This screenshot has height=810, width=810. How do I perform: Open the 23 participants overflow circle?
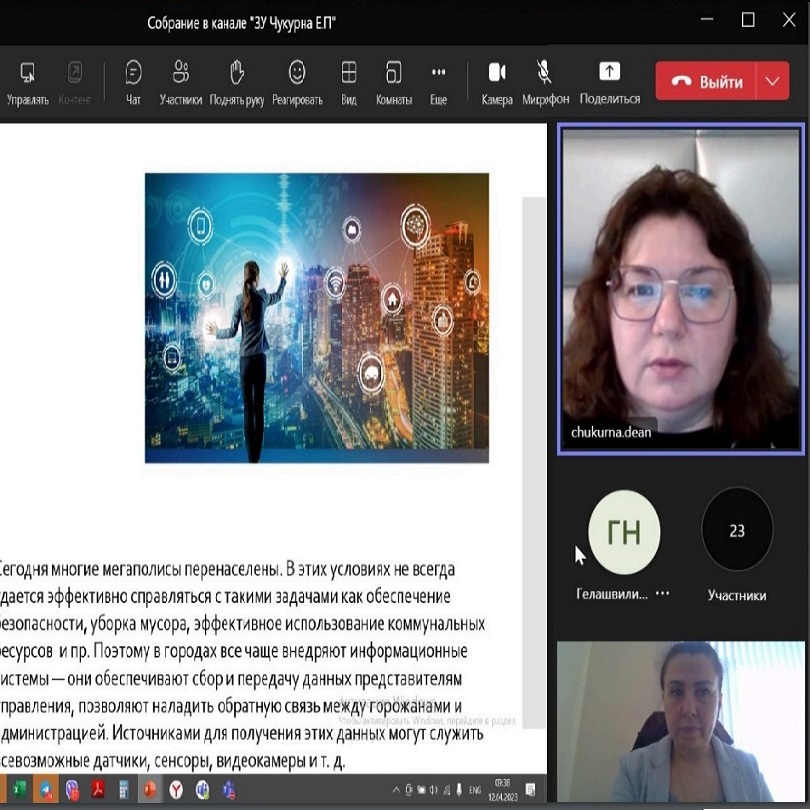(x=737, y=529)
